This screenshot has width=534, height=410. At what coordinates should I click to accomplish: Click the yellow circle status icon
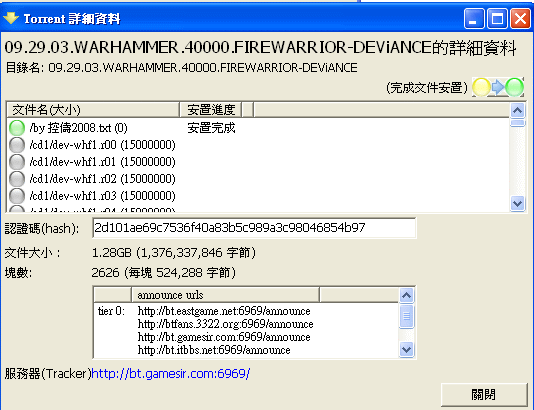click(x=481, y=88)
